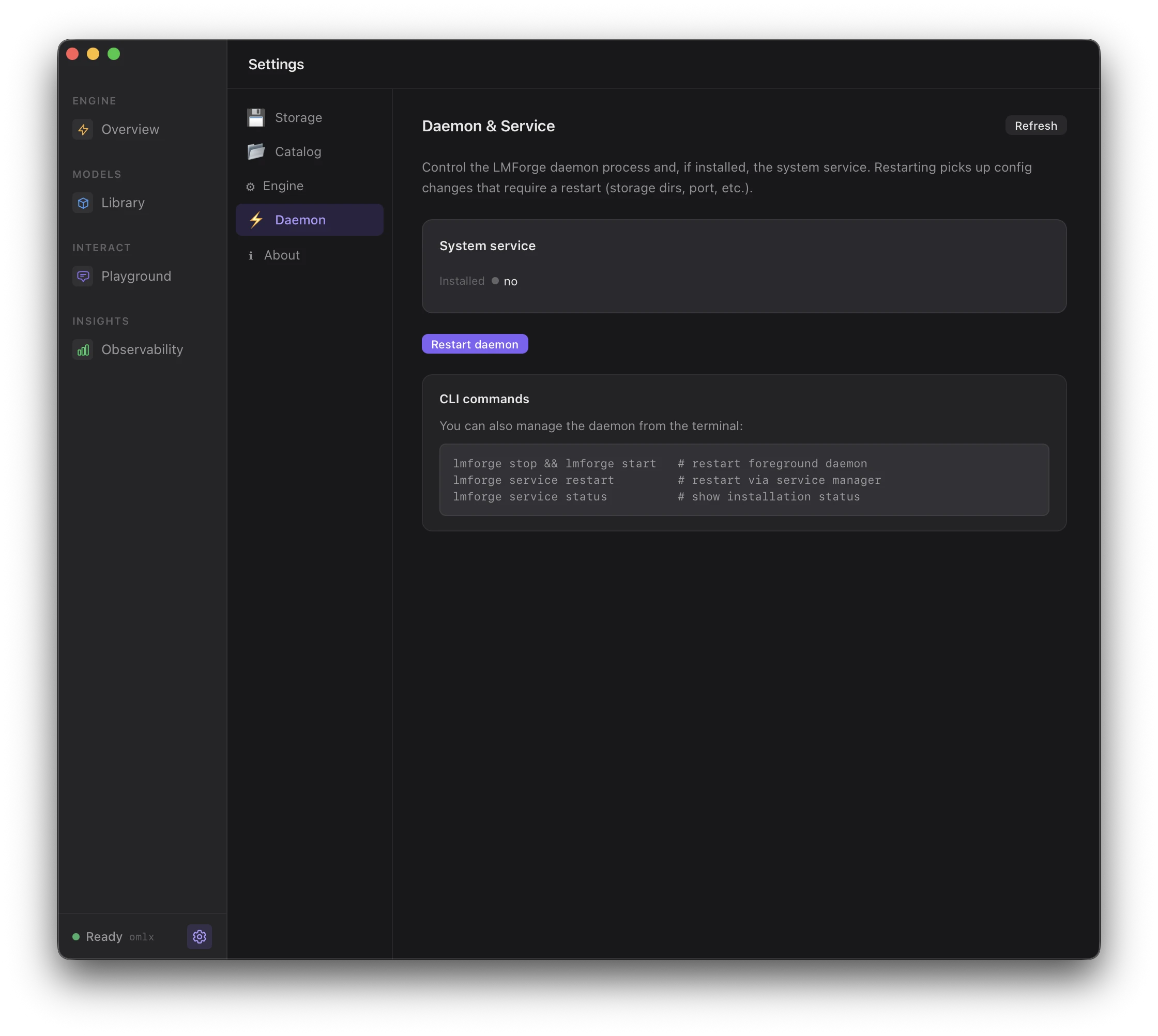Click the Refresh button
The width and height of the screenshot is (1158, 1036).
tap(1035, 126)
